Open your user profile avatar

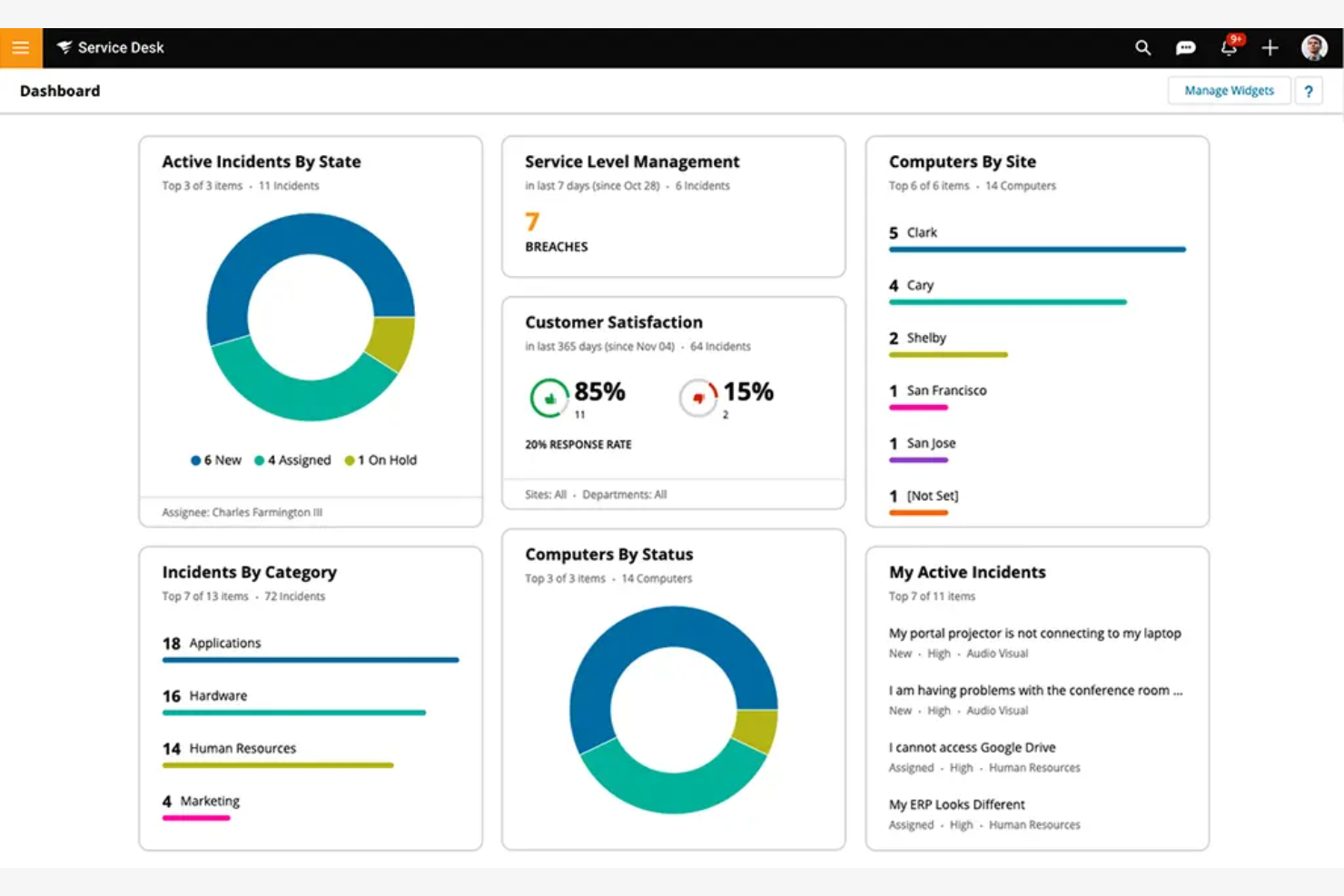click(1313, 47)
